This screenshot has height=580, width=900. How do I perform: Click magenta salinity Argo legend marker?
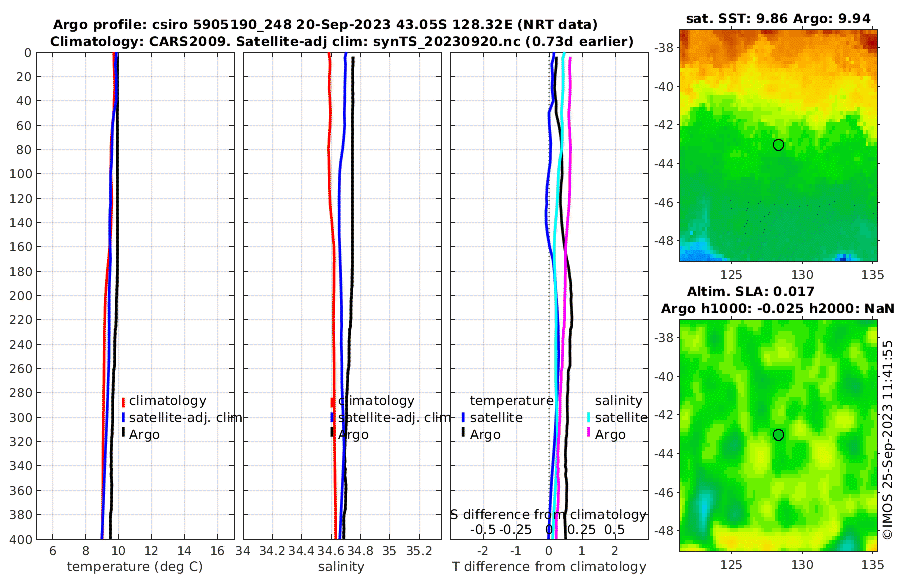click(589, 434)
